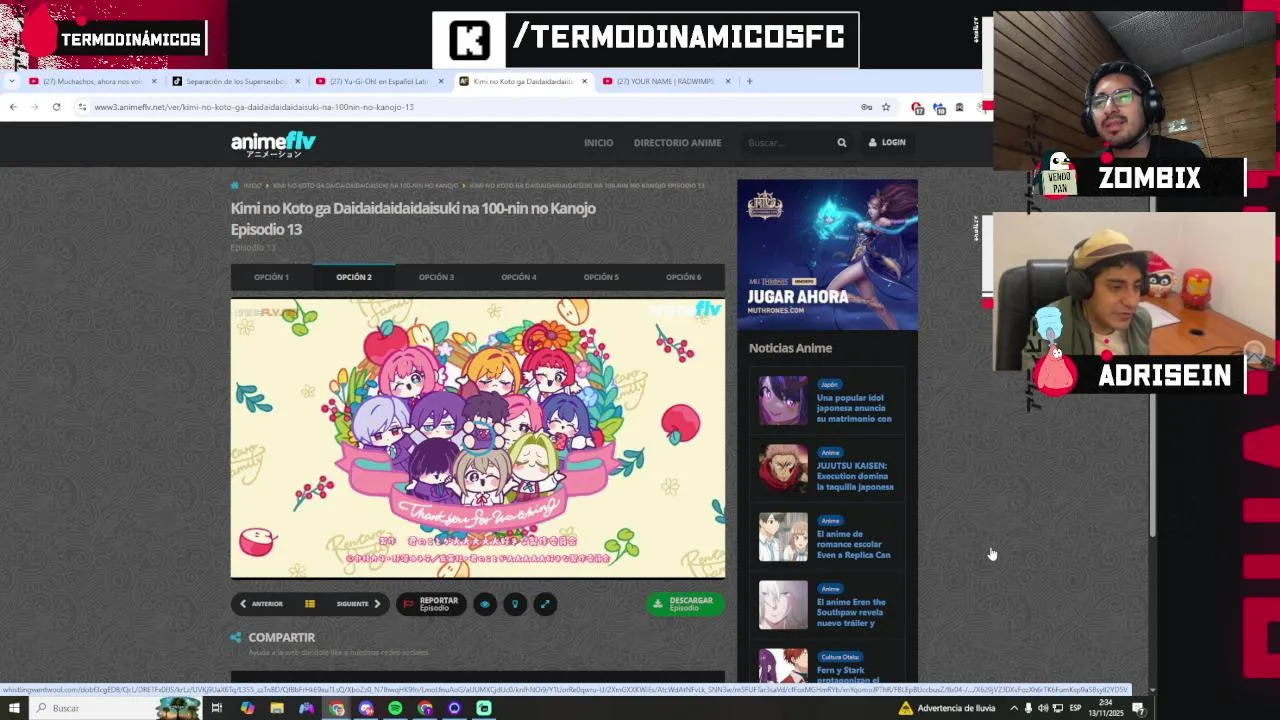Click the magnifier search icon on AnimeFLV

pos(842,143)
